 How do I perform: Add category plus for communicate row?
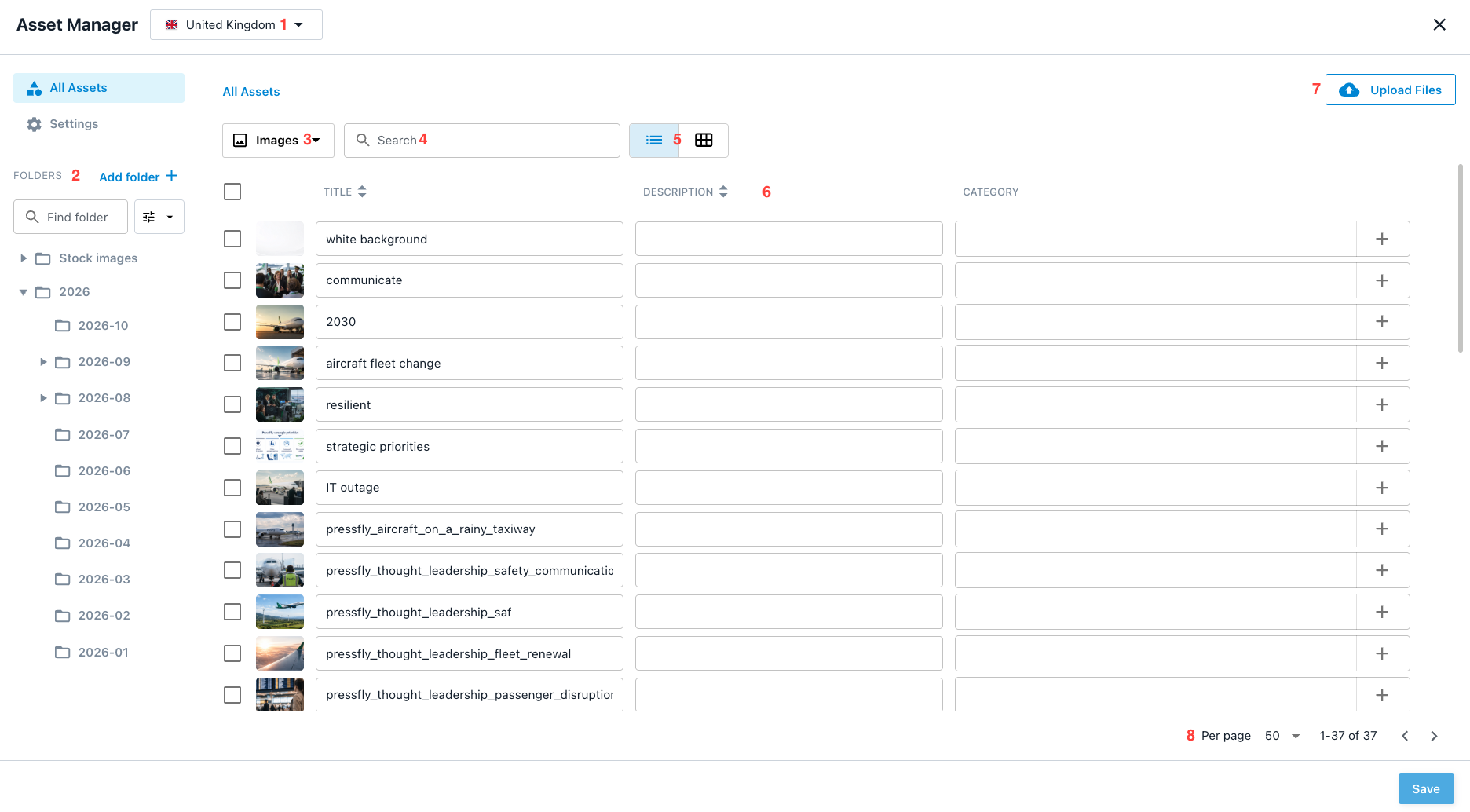tap(1382, 280)
